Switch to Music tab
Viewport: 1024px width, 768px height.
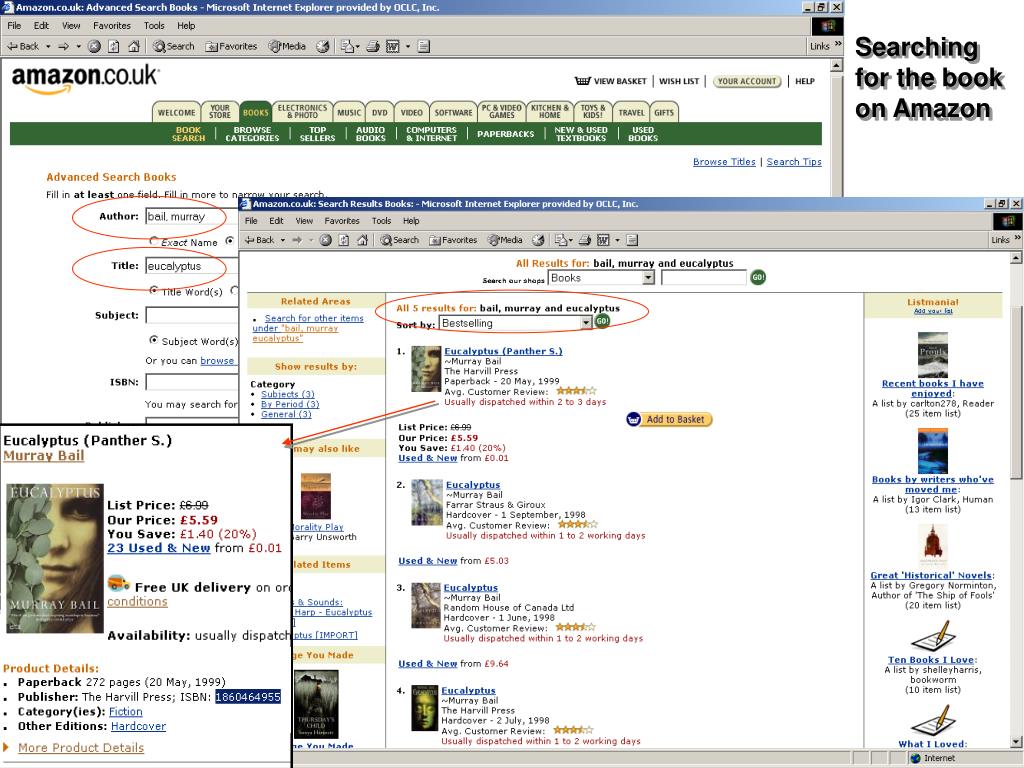coord(349,112)
